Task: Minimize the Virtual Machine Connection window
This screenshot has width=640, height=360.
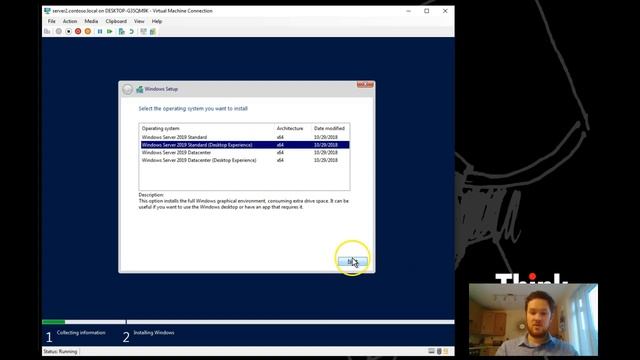Action: (x=409, y=11)
